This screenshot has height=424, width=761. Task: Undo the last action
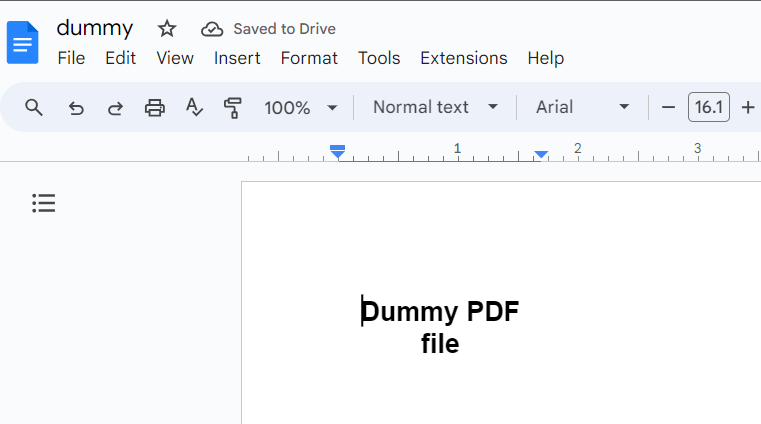(x=76, y=108)
